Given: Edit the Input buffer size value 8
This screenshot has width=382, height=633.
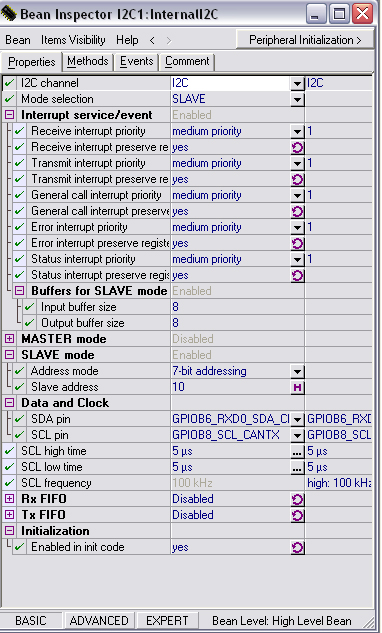Looking at the screenshot, I should pyautogui.click(x=237, y=307).
